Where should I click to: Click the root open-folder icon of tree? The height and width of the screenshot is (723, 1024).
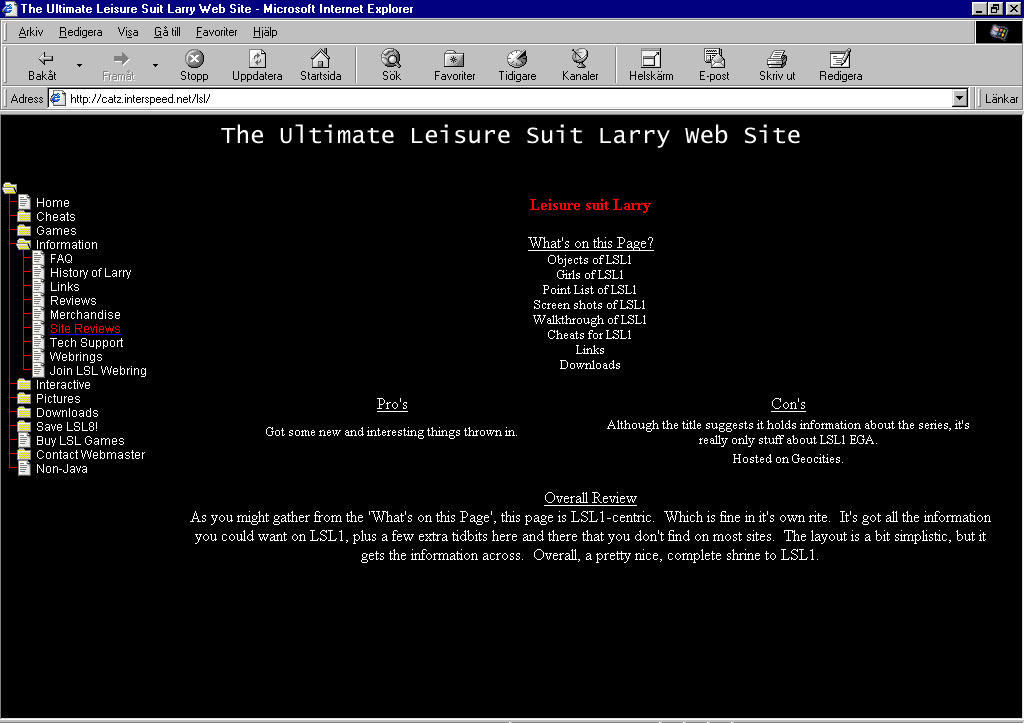point(10,188)
